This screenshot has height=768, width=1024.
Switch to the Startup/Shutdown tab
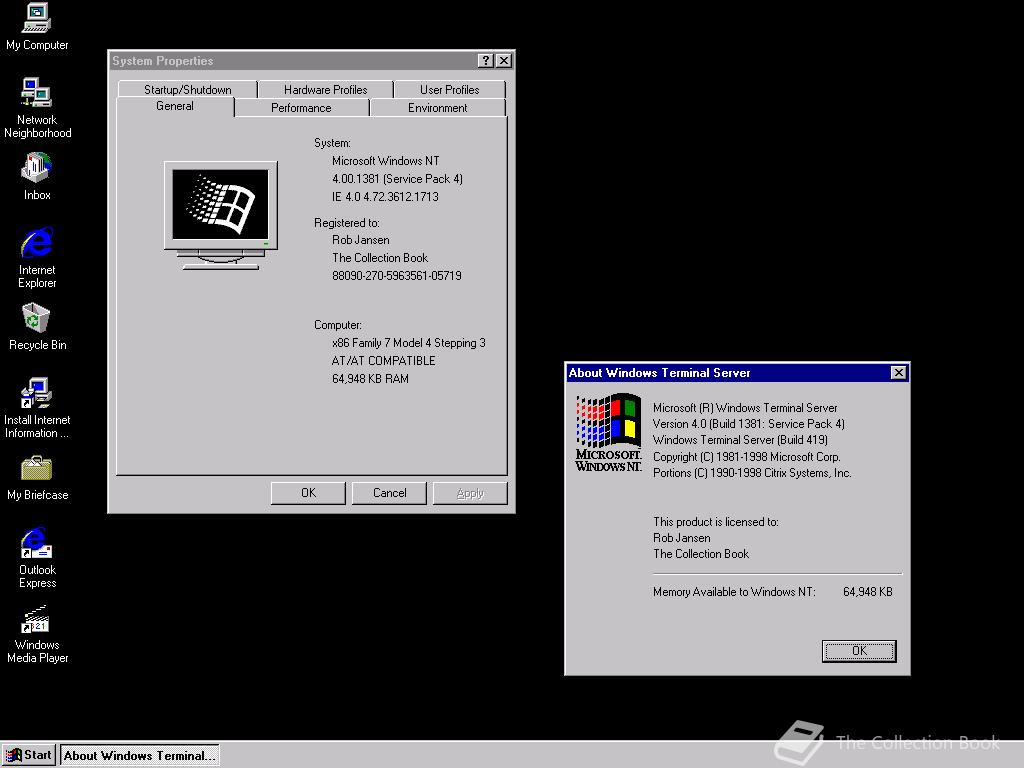(x=187, y=89)
